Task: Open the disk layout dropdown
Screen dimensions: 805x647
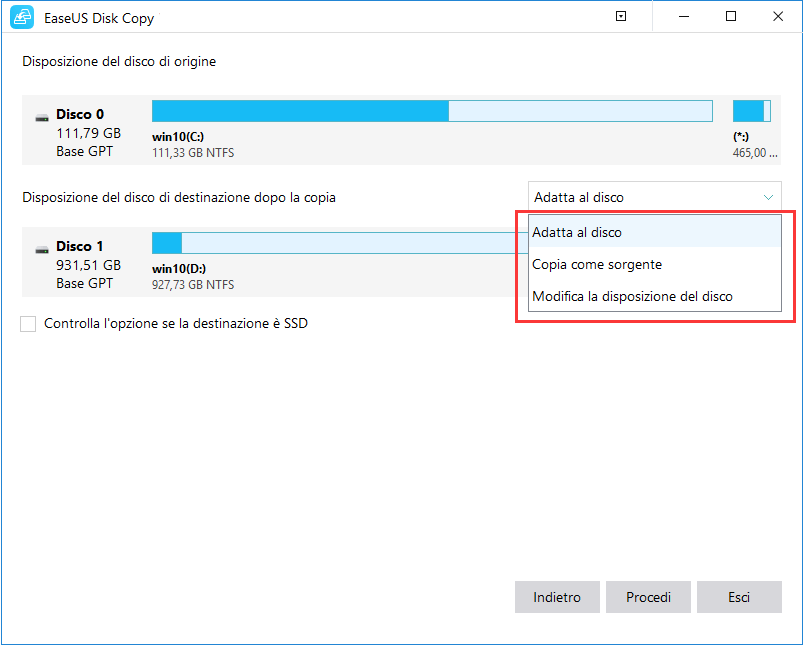Action: pyautogui.click(x=653, y=197)
